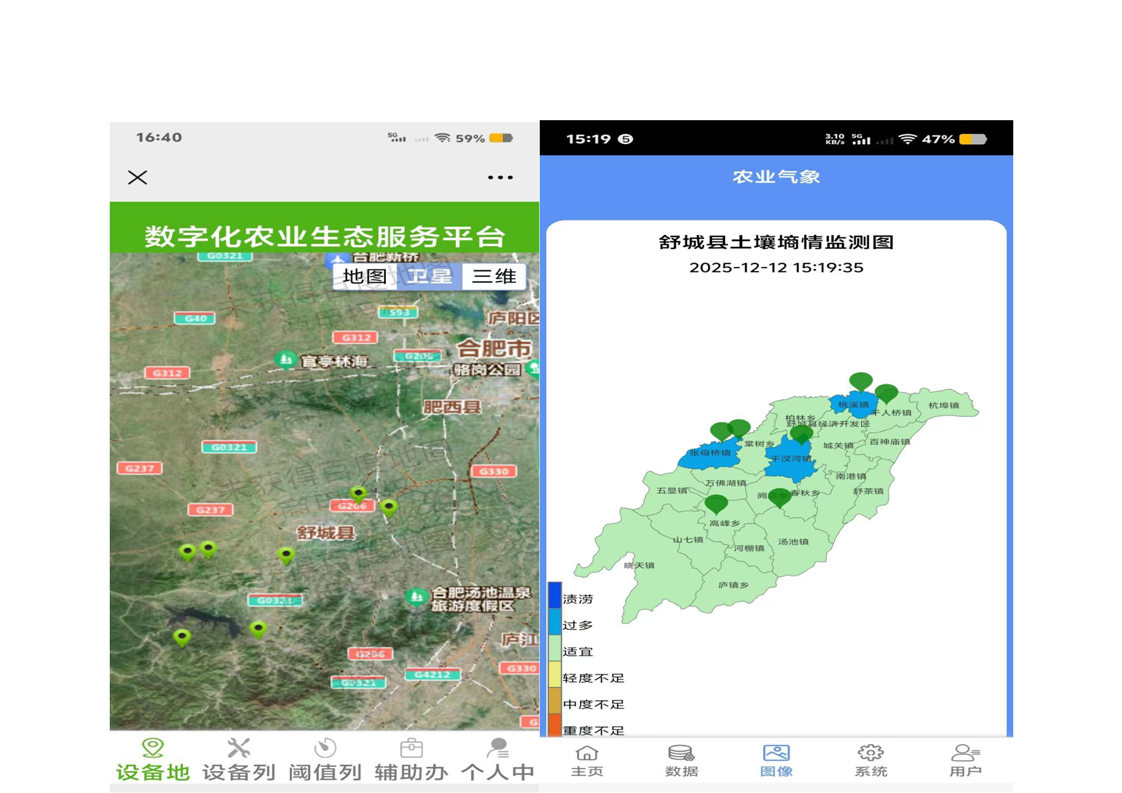Open the three-dot more options menu
The height and width of the screenshot is (793, 1122).
coord(500,178)
